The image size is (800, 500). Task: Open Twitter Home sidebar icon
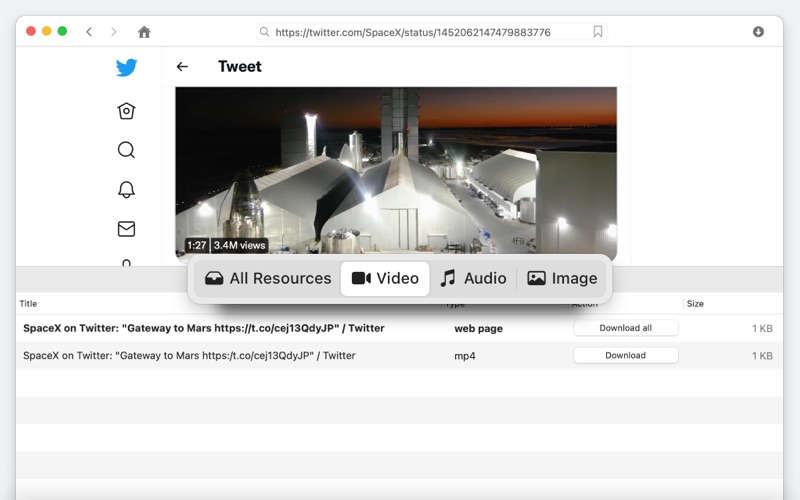point(126,111)
